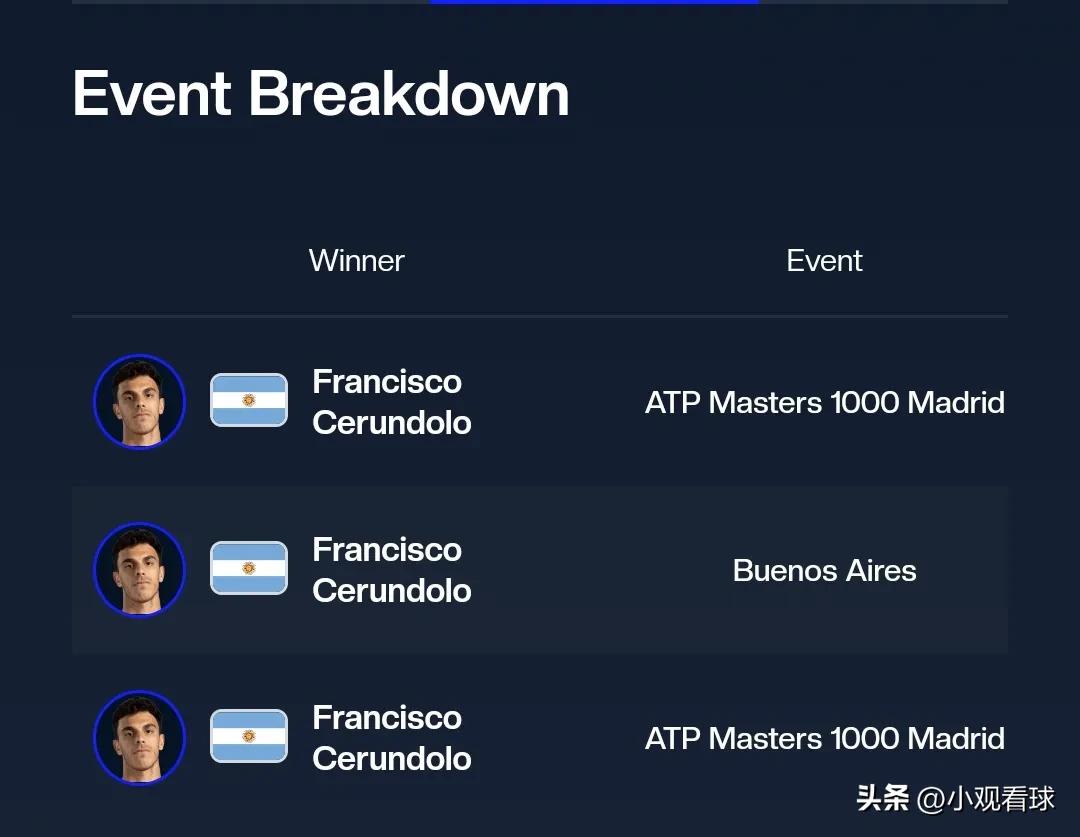Select the Argentina flag in the Buenos Aires row
The image size is (1080, 837).
point(249,568)
